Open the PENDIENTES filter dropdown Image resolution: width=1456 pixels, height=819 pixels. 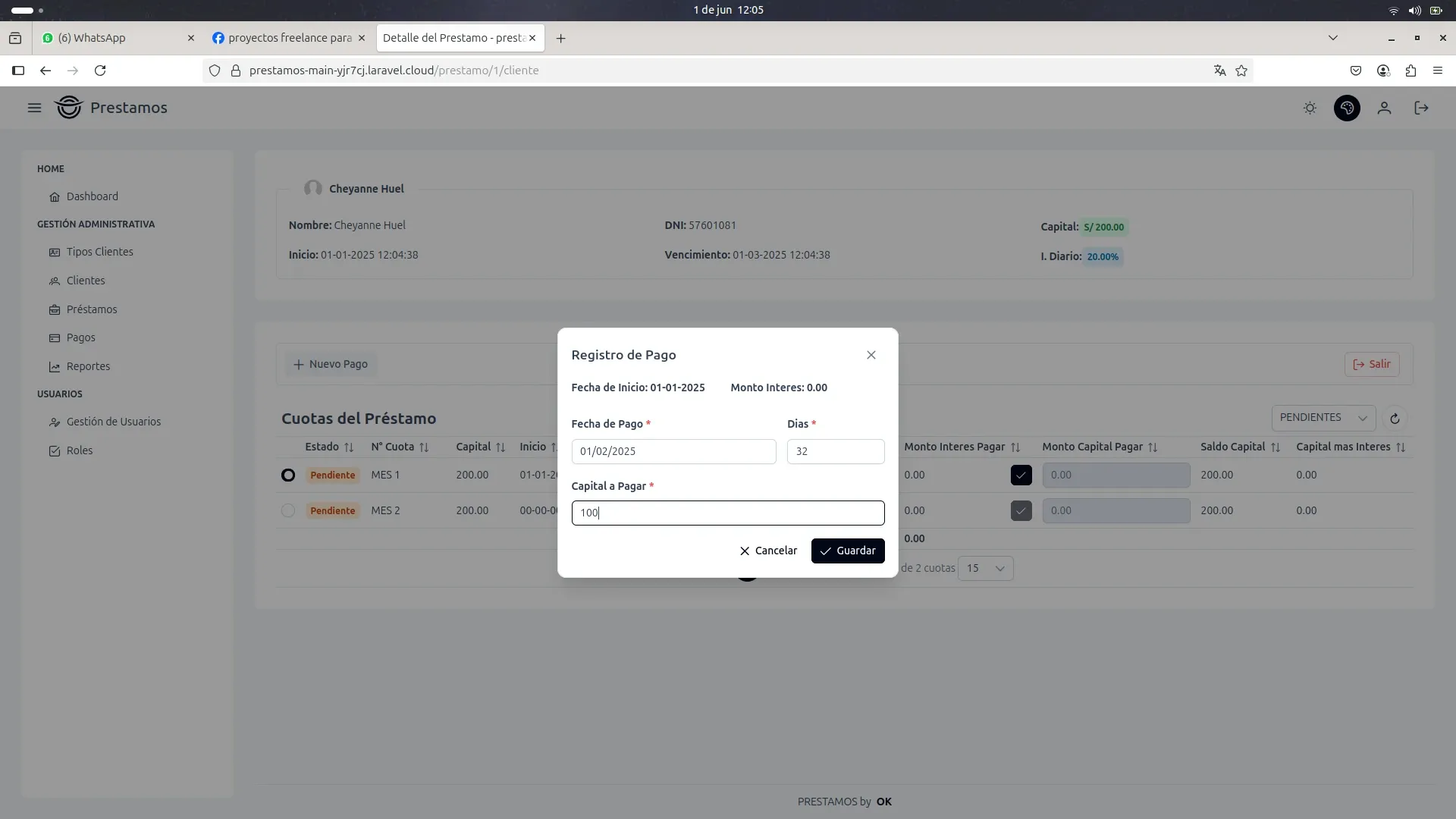click(x=1323, y=418)
